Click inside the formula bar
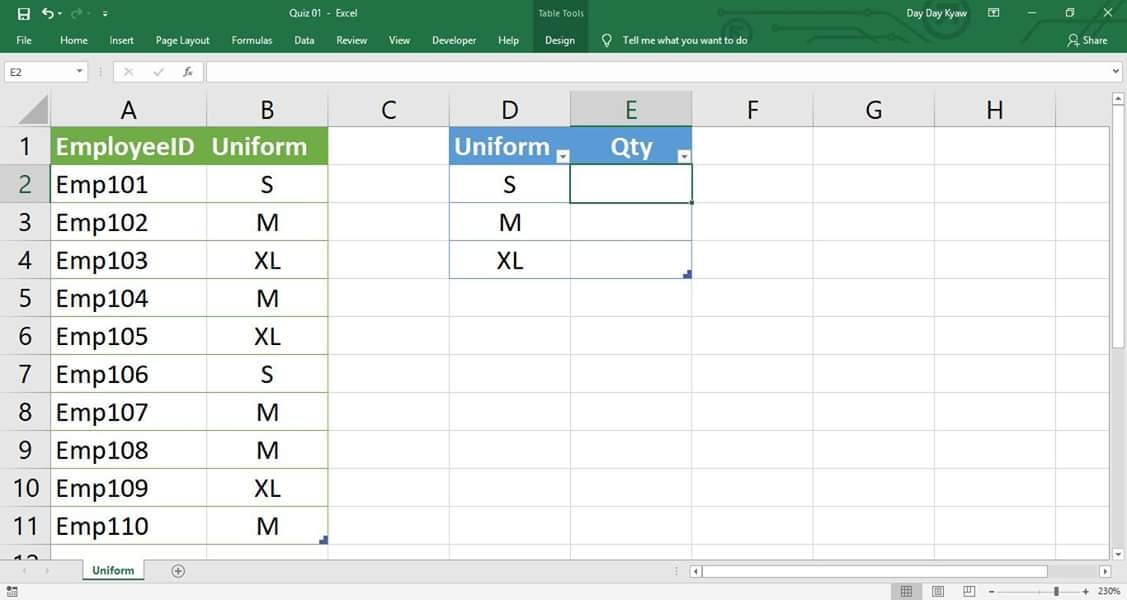Image resolution: width=1127 pixels, height=600 pixels. point(657,72)
